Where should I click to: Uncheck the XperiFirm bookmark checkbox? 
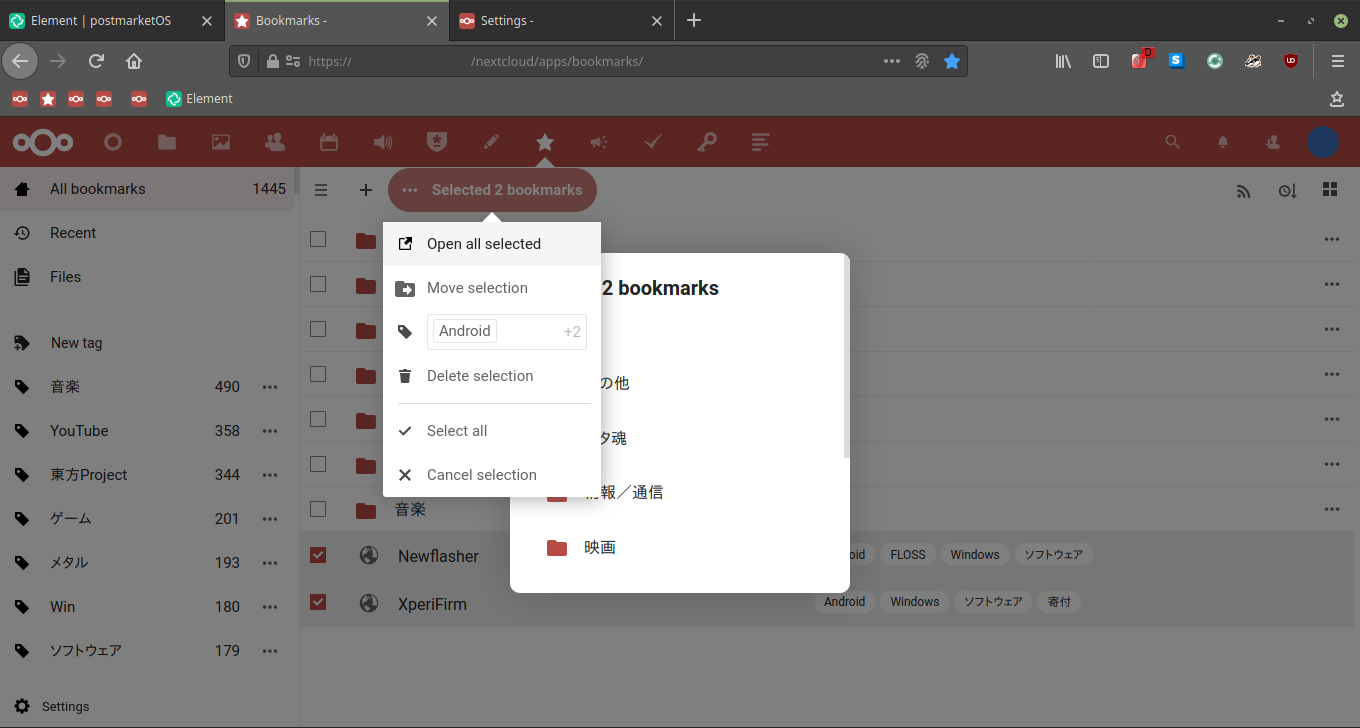[318, 602]
